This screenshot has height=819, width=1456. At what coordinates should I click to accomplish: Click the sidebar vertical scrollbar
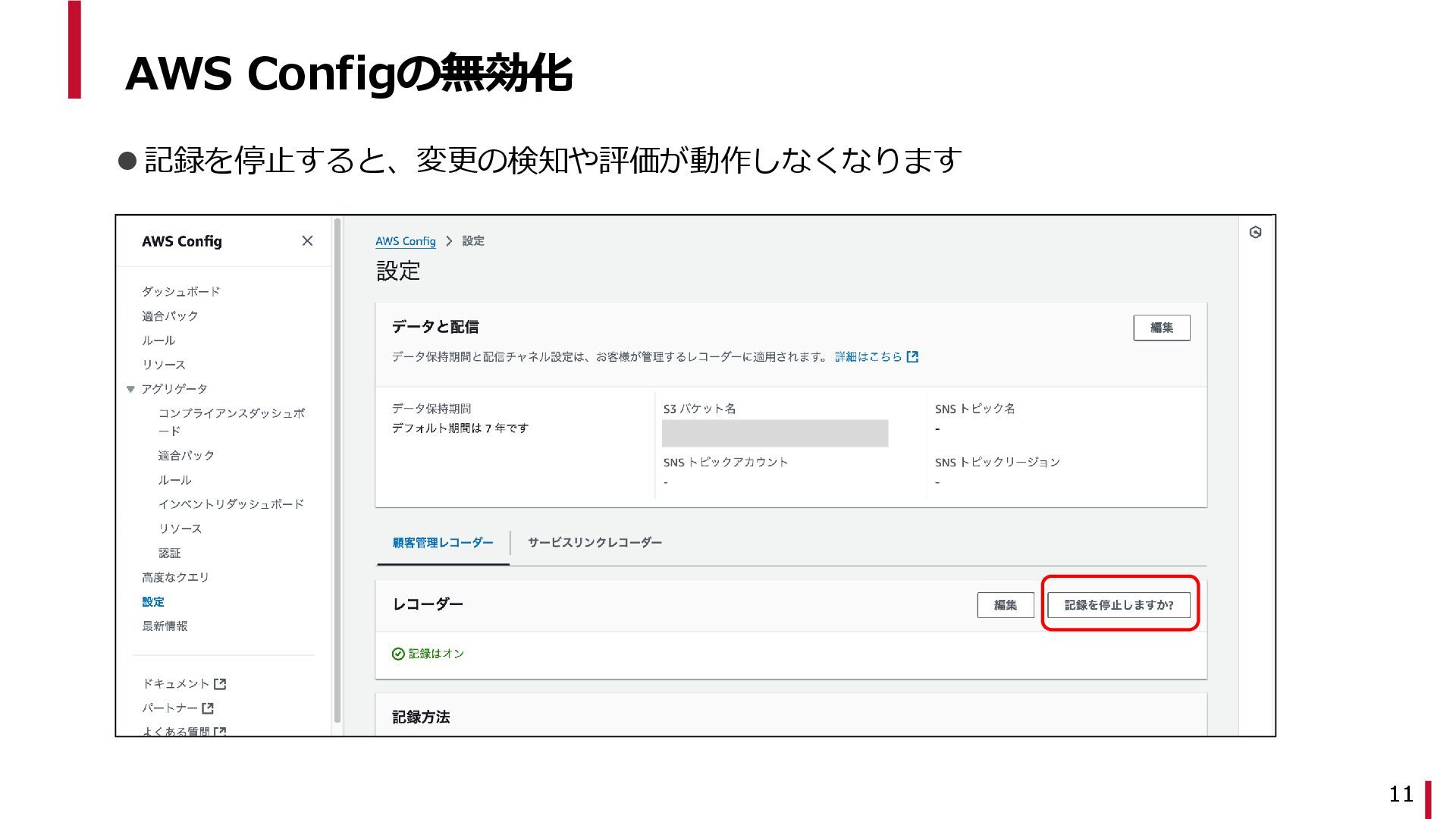pos(337,470)
